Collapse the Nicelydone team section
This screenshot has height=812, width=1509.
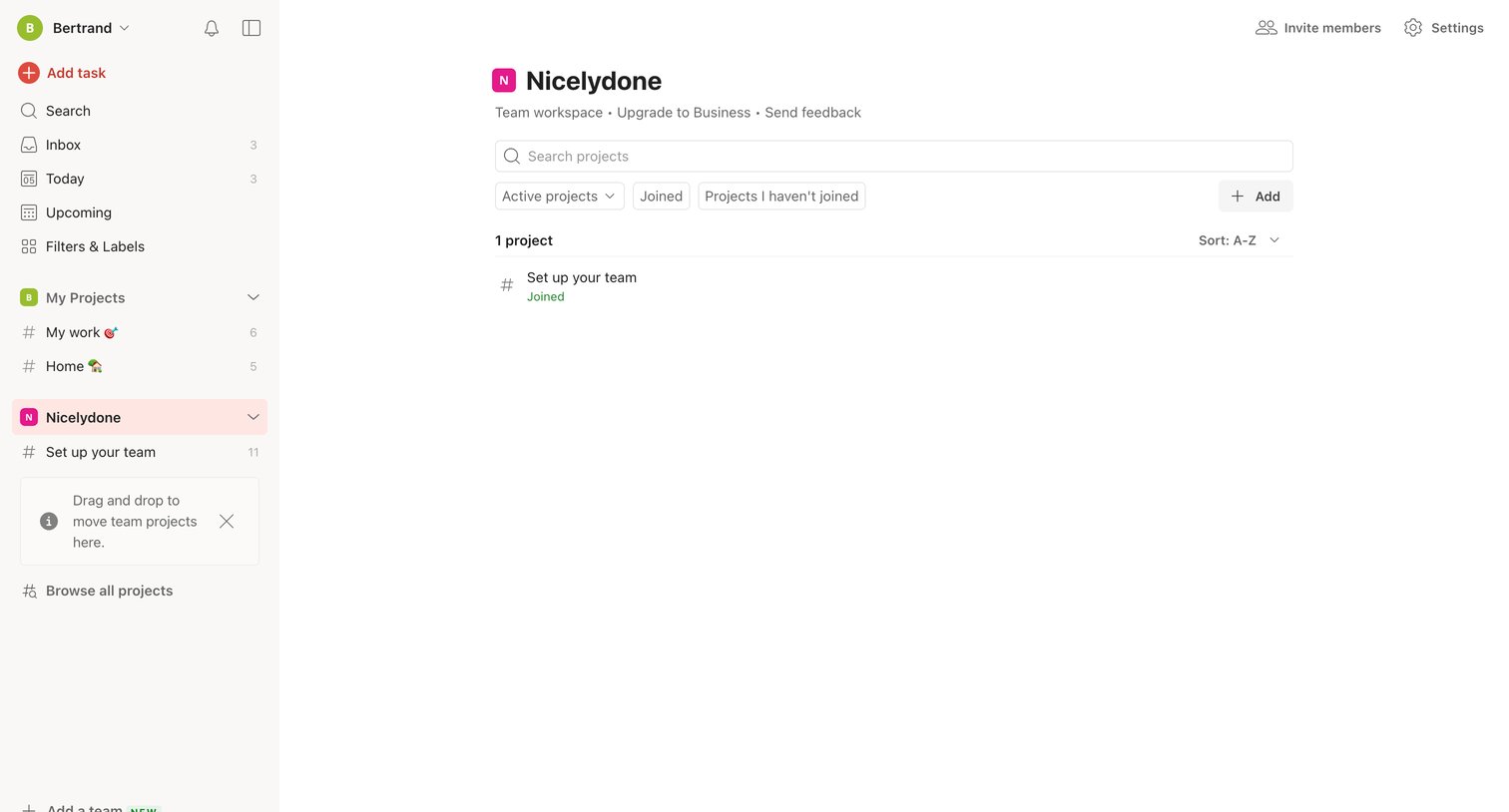coord(253,417)
